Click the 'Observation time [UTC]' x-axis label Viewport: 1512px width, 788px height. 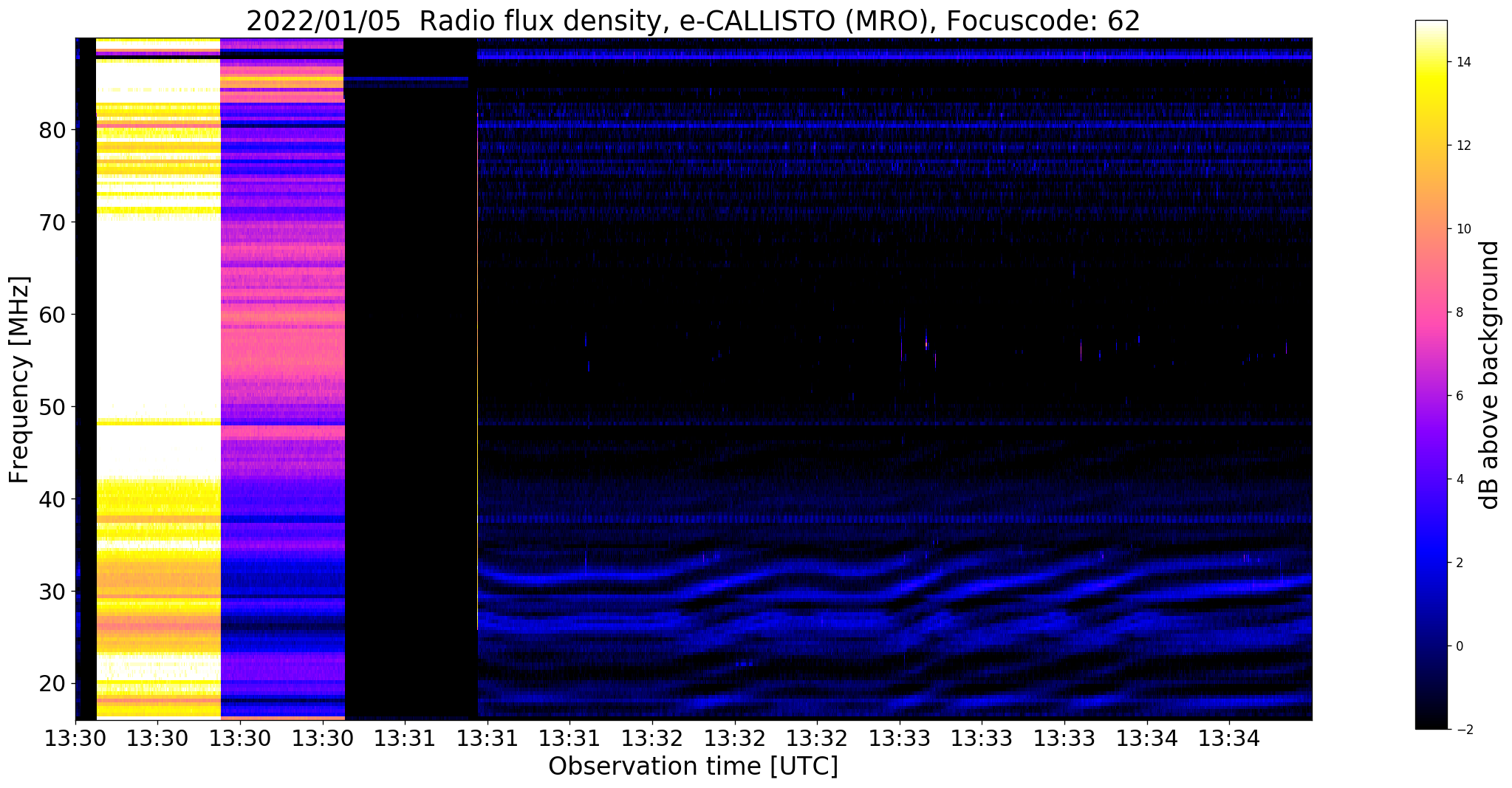point(693,766)
